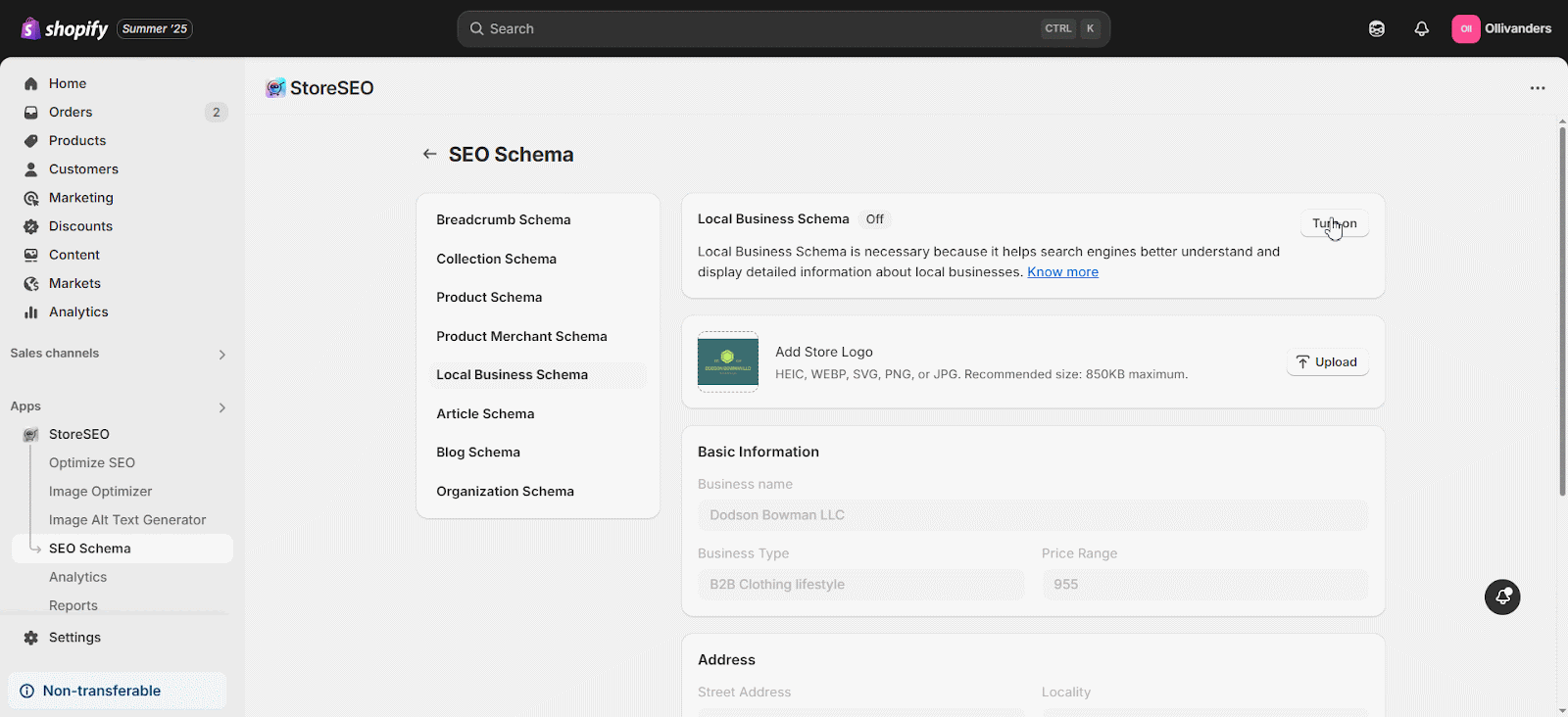Click the page vertical scrollbar
Image resolution: width=1568 pixels, height=717 pixels.
click(1562, 311)
